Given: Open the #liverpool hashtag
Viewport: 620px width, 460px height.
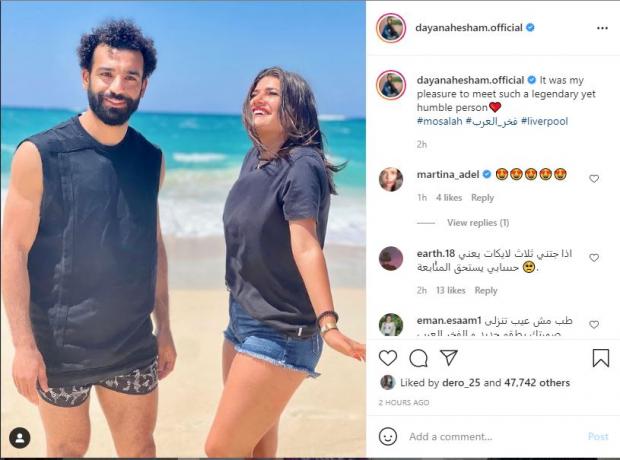Looking at the screenshot, I should coord(544,121).
